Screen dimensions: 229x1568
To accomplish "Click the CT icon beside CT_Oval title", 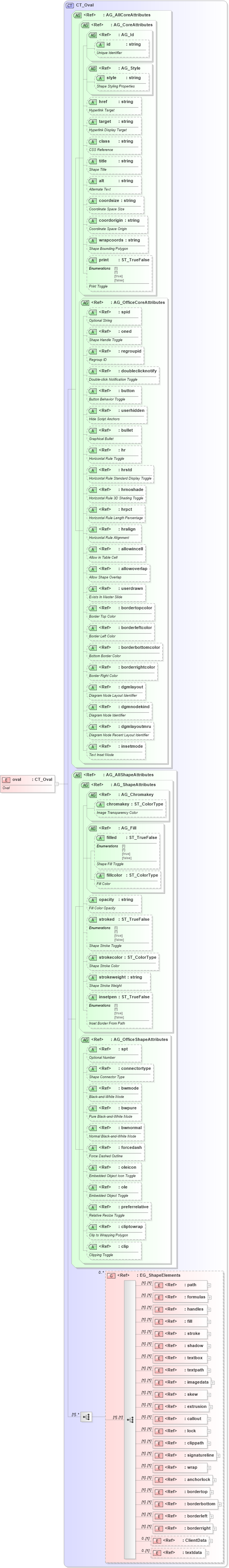I will (x=70, y=5).
